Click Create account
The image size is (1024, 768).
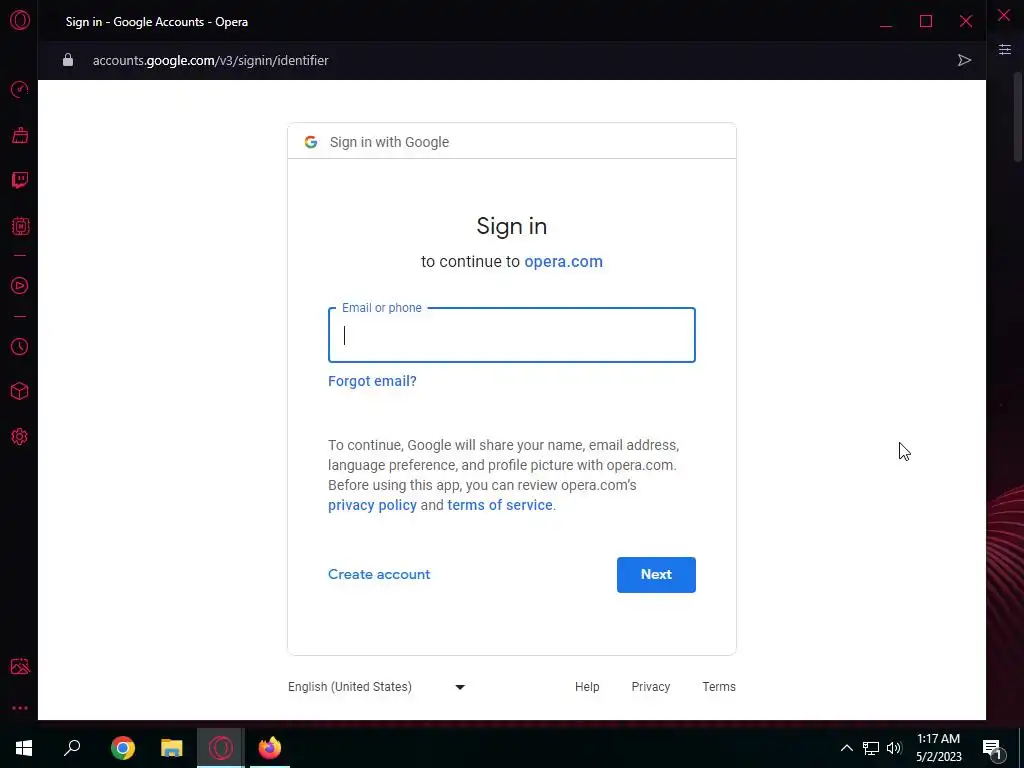coord(379,574)
